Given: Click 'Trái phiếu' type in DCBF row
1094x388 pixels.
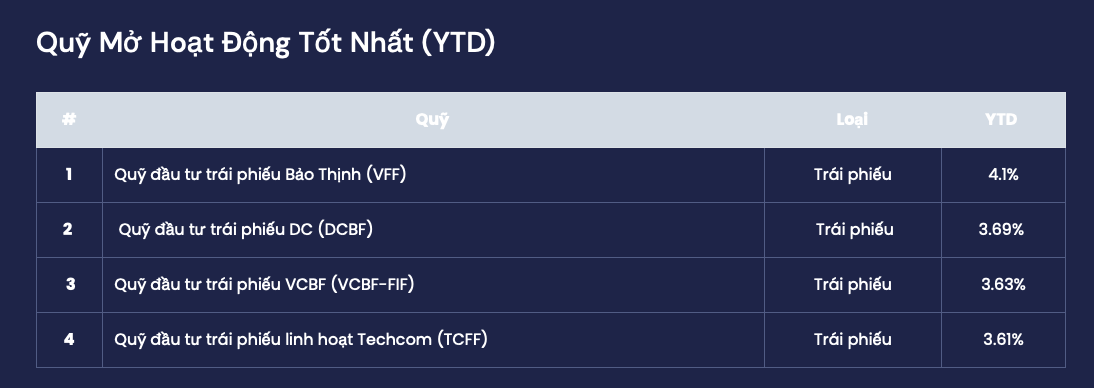Looking at the screenshot, I should 855,230.
